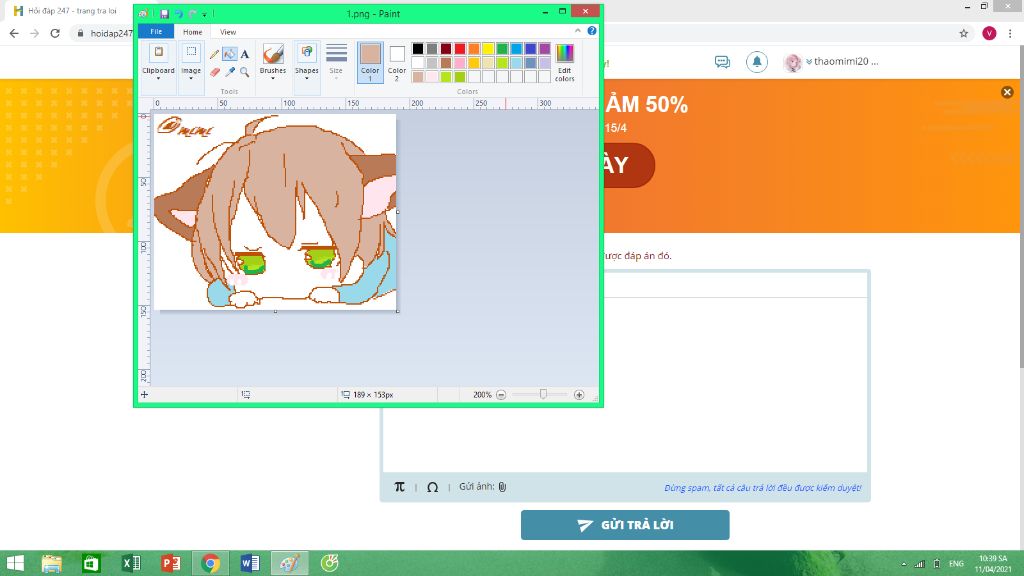Image resolution: width=1024 pixels, height=576 pixels.
Task: Click the Paste clipboard icon
Action: [158, 54]
